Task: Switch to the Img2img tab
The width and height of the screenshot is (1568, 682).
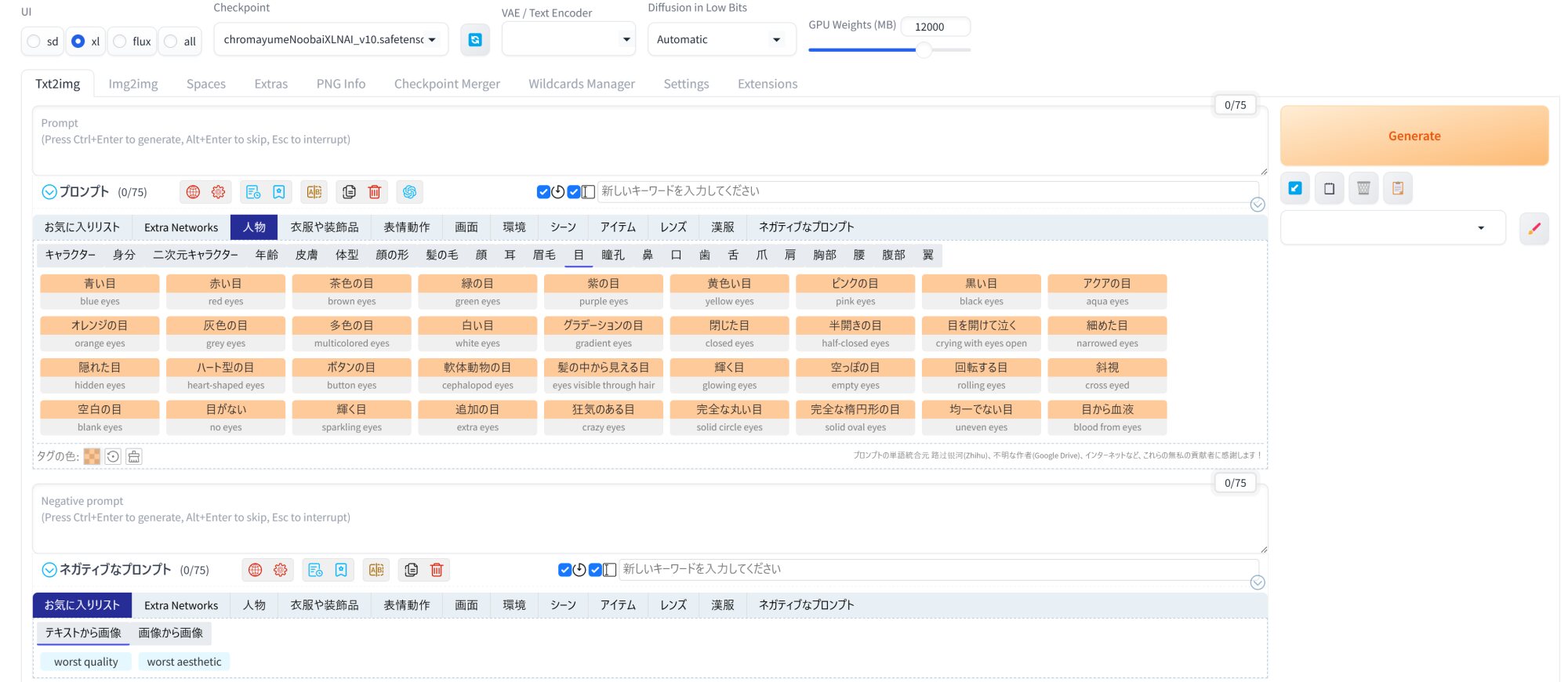Action: click(x=132, y=84)
